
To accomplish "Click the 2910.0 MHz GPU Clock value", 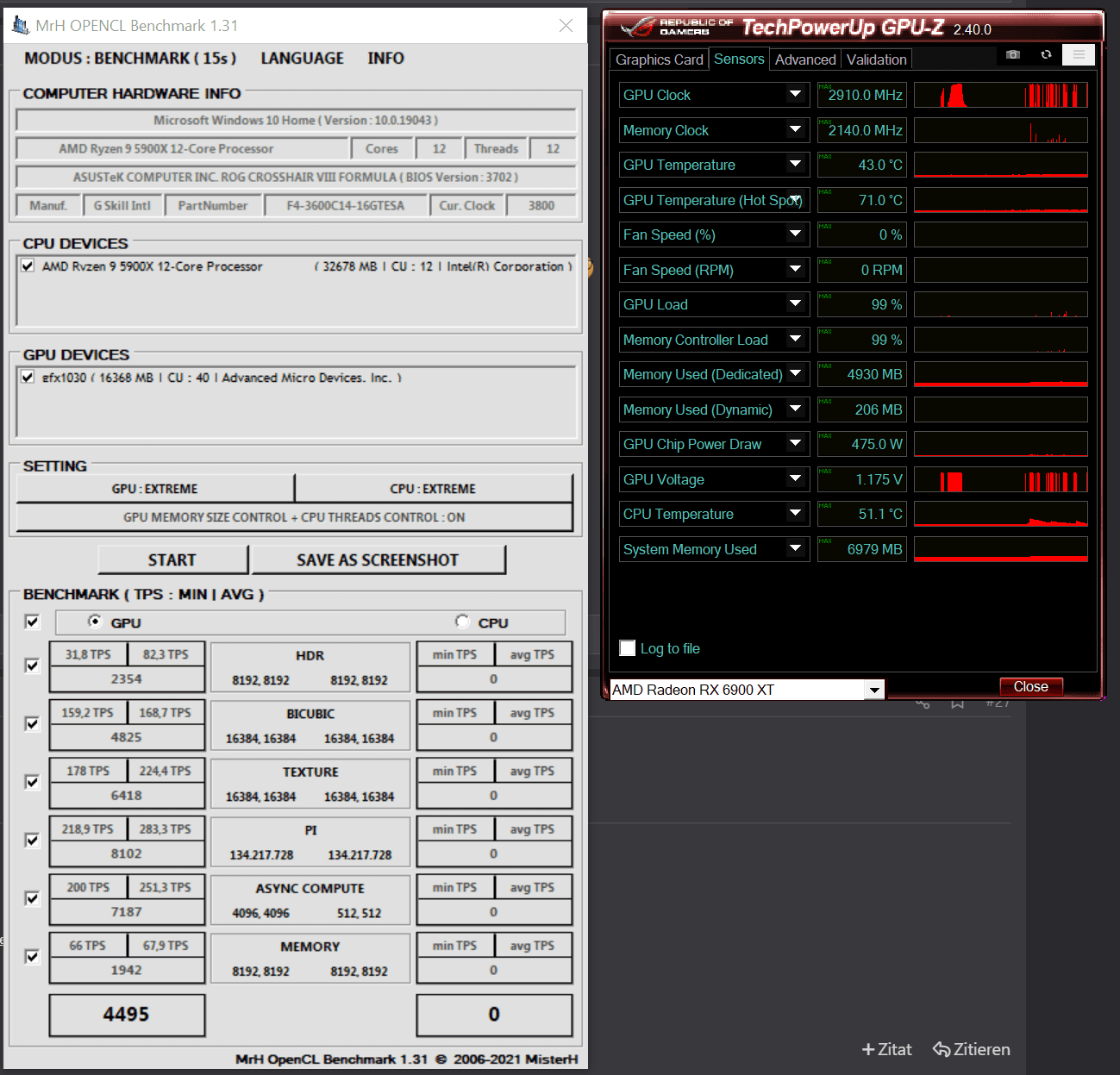I will [862, 94].
